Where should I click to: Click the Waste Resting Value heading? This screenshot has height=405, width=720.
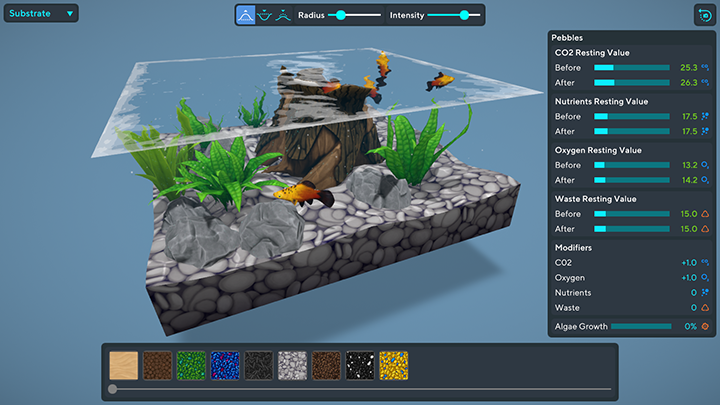click(596, 199)
